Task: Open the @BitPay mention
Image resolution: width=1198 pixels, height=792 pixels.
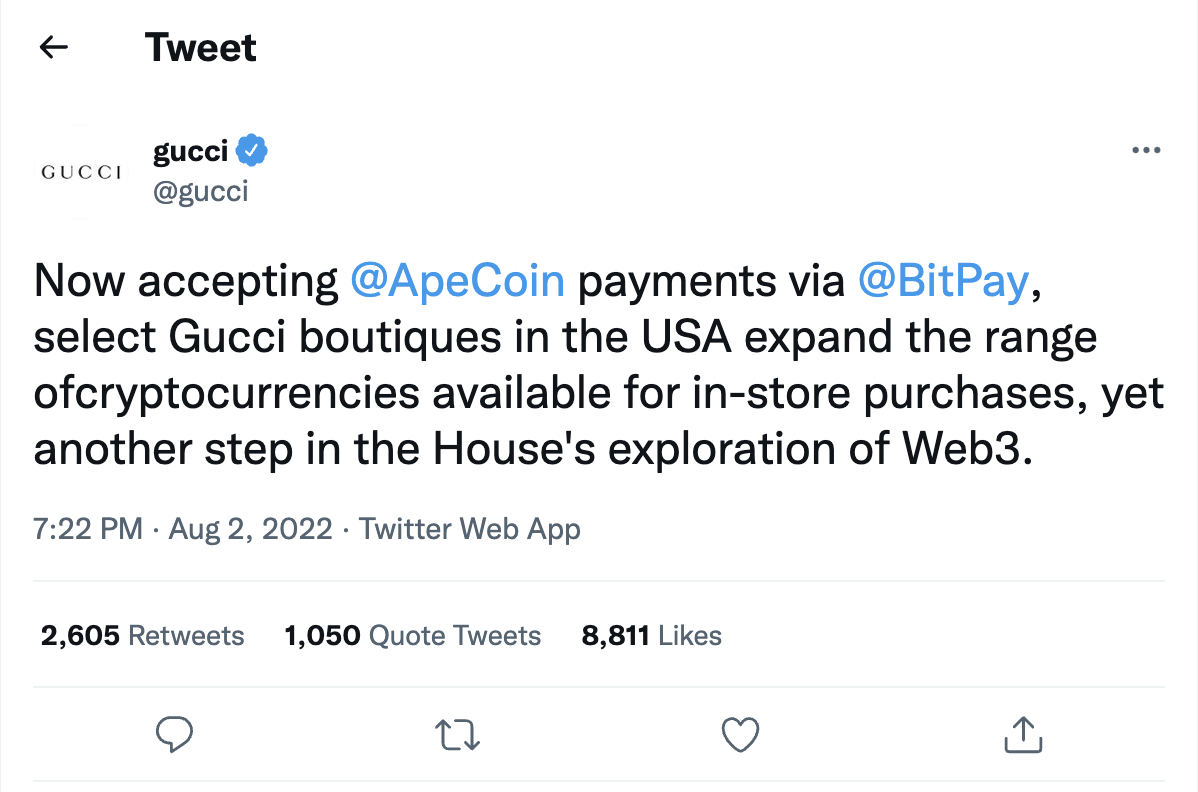Action: tap(944, 280)
